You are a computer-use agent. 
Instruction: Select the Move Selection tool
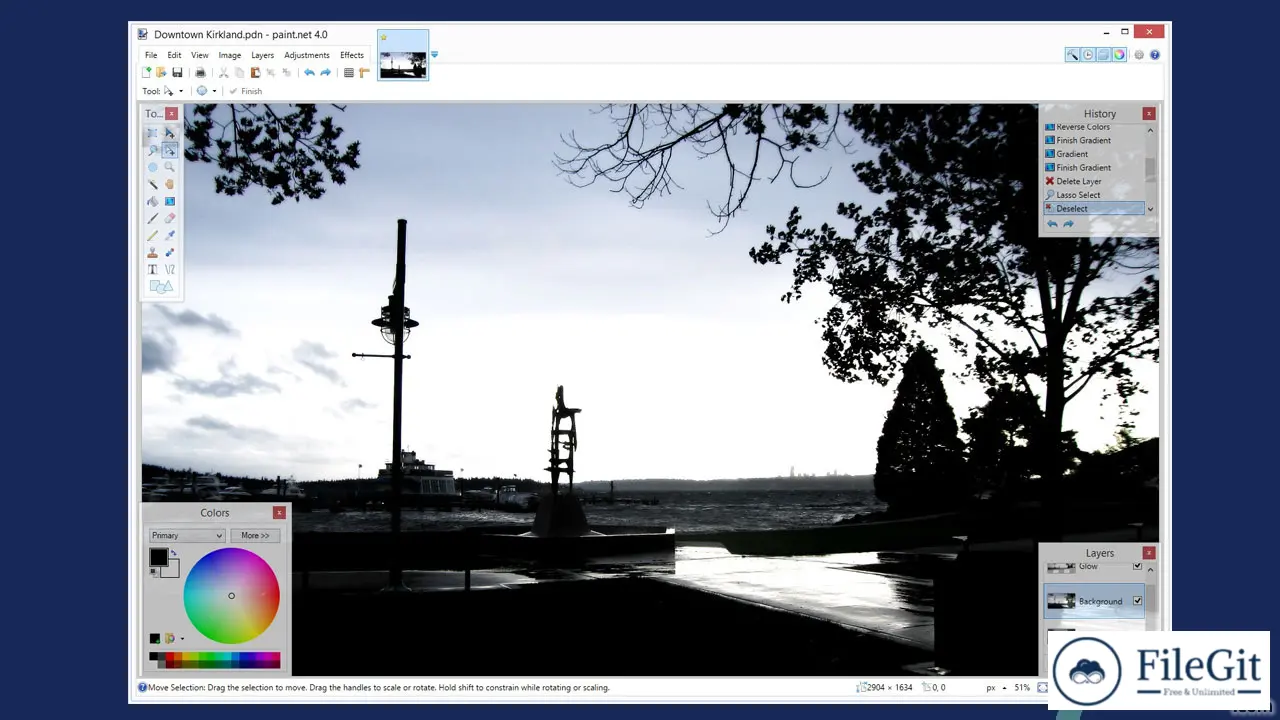point(169,150)
